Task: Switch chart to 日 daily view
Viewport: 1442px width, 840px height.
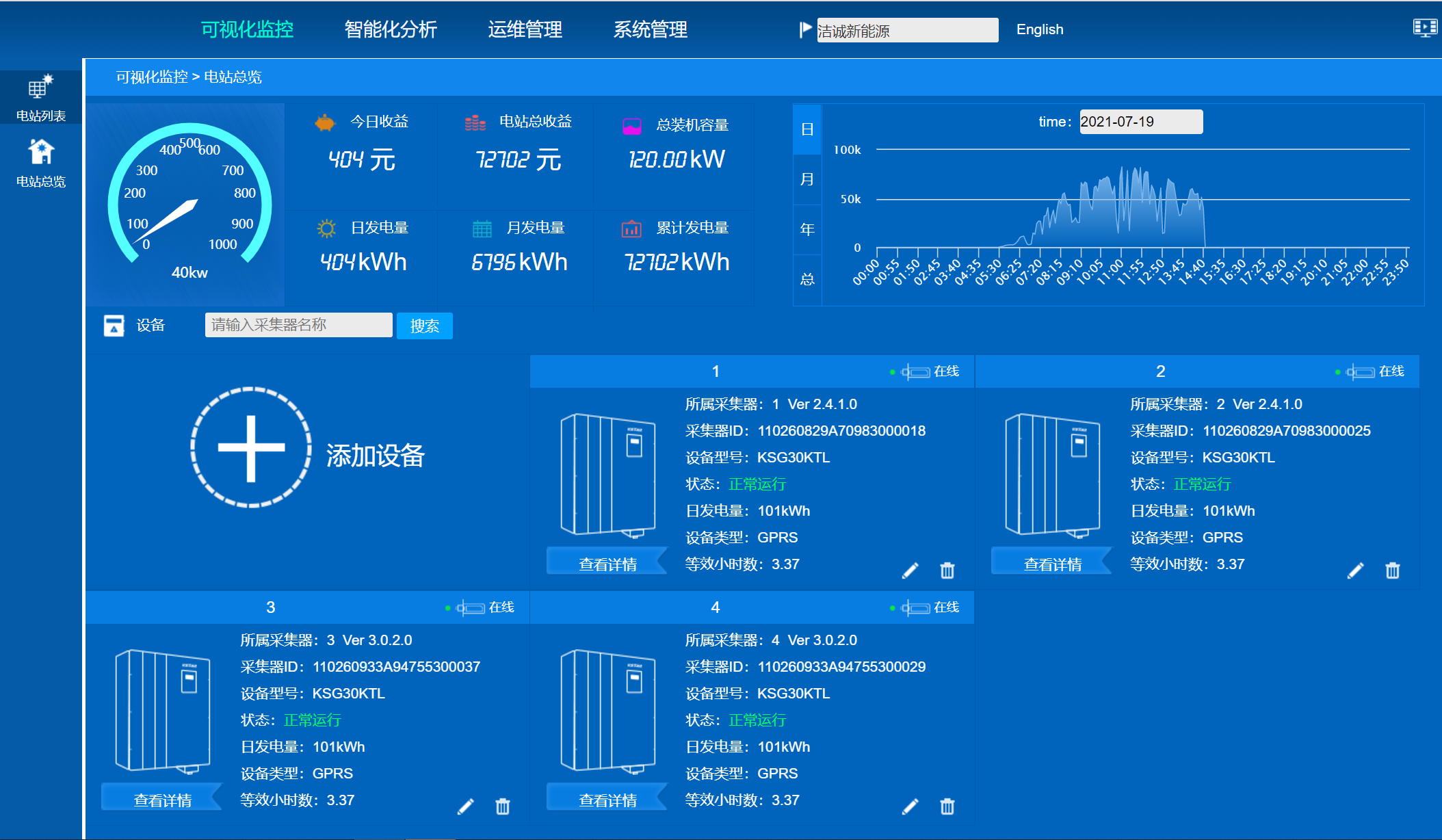Action: tap(807, 129)
